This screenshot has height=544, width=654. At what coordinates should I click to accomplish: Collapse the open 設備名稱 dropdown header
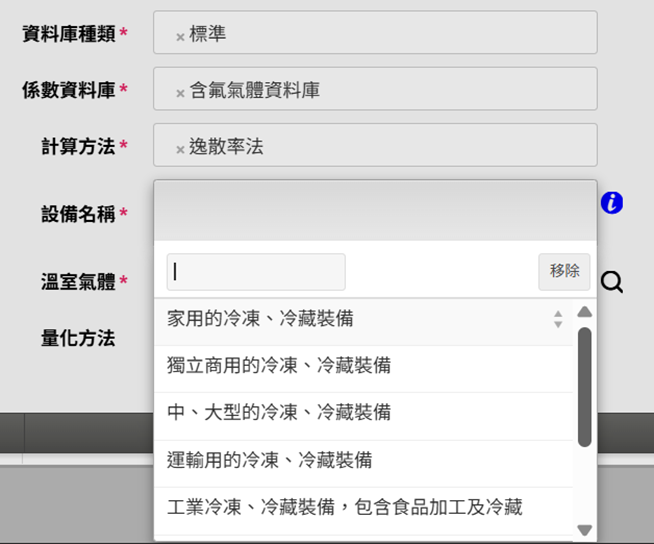click(x=375, y=210)
